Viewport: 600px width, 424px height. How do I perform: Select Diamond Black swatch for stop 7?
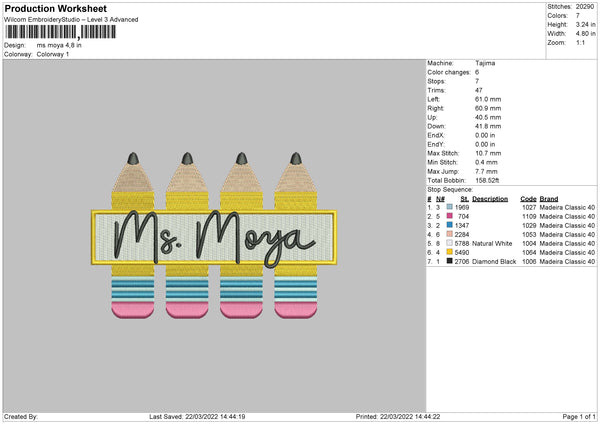[450, 261]
